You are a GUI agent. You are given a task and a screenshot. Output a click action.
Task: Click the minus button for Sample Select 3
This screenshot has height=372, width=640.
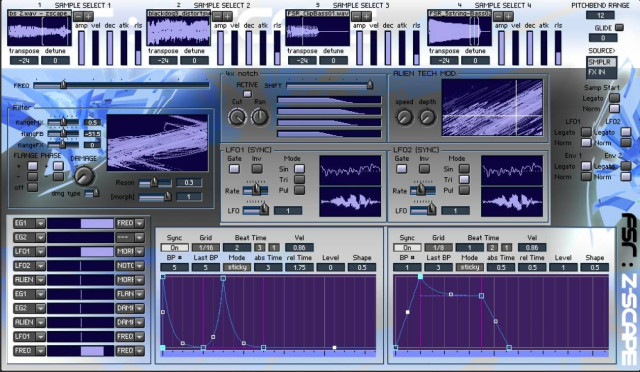pos(357,16)
